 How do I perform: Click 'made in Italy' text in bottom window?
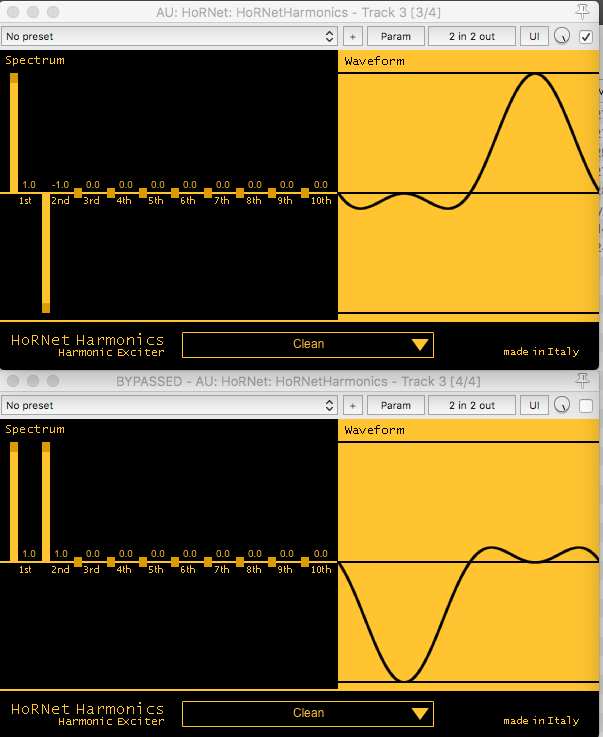[541, 720]
